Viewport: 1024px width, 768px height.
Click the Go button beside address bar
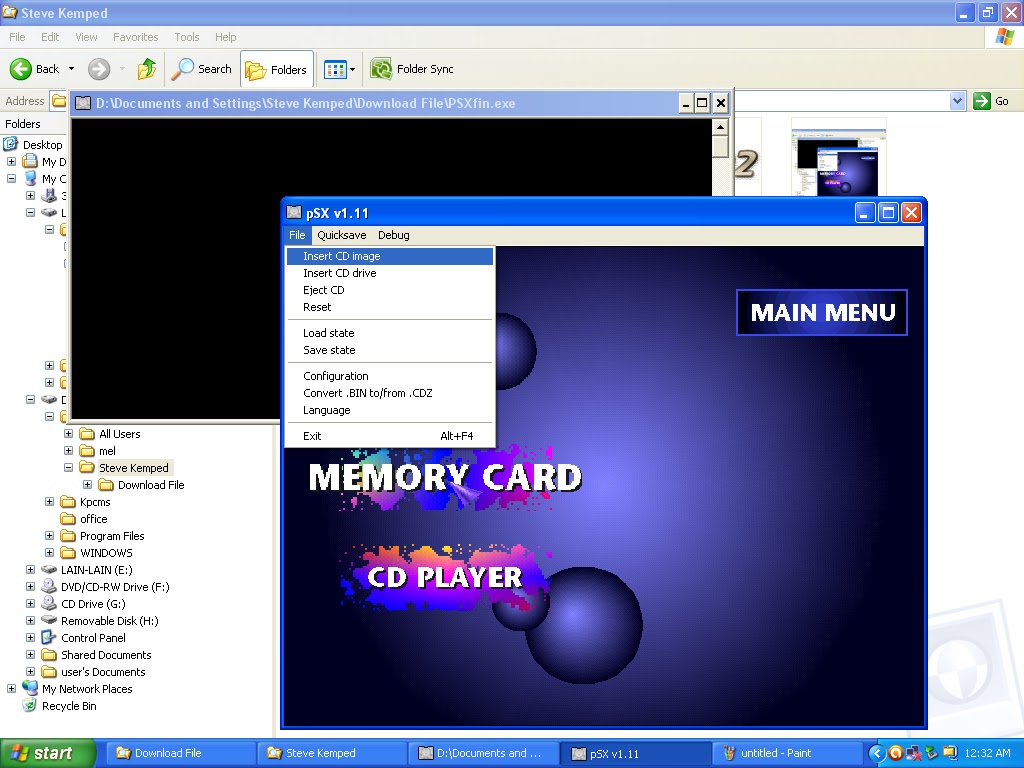click(x=991, y=101)
